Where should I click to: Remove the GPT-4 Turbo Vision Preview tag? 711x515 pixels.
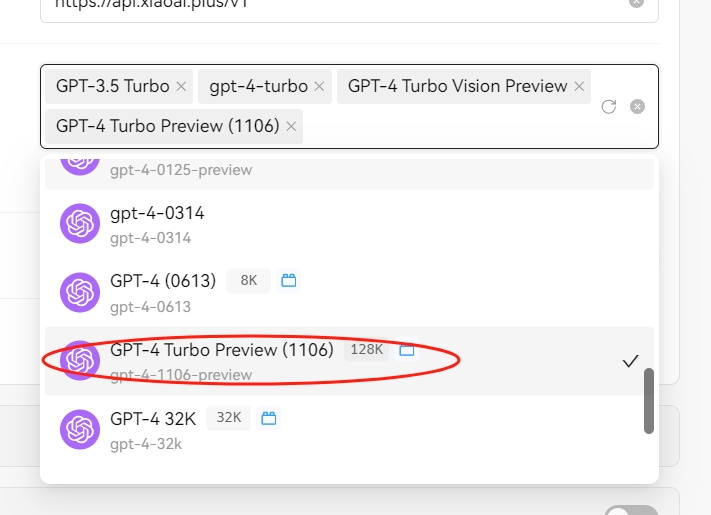(x=579, y=86)
